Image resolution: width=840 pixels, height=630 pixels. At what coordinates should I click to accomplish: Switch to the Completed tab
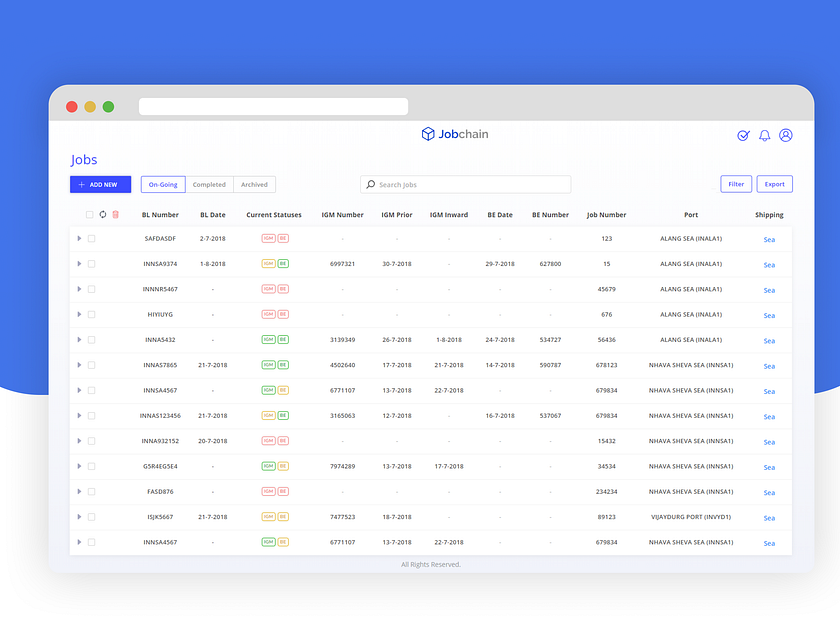click(x=209, y=184)
